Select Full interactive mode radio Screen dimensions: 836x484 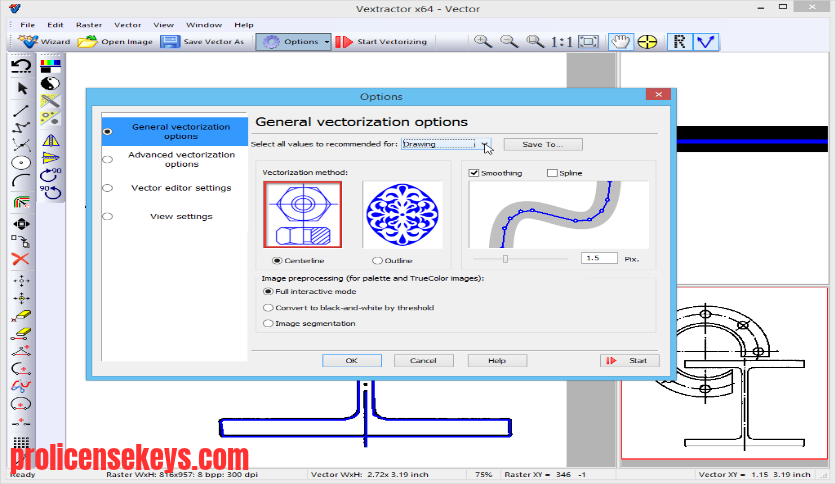268,292
